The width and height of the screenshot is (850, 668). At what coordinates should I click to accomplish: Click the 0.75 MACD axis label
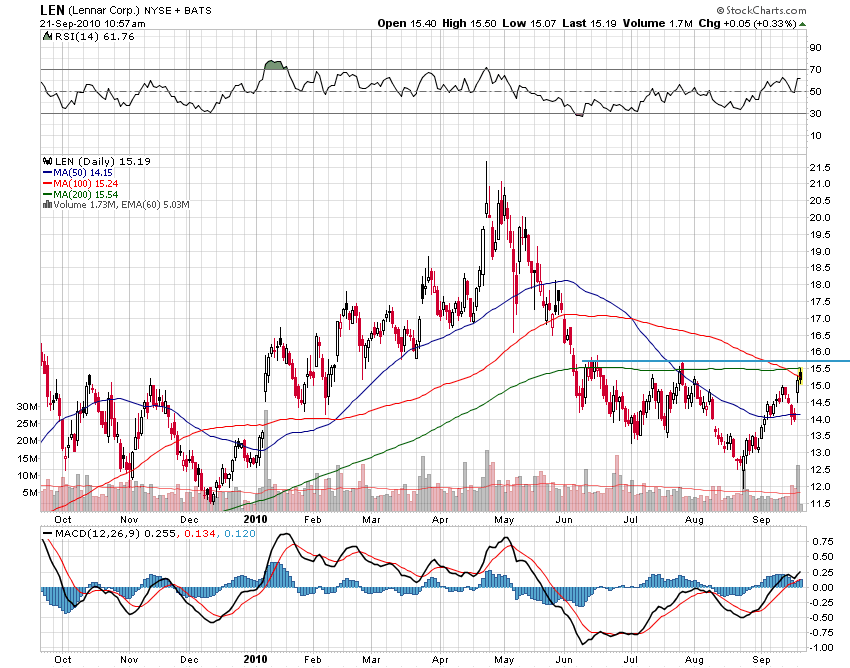[x=822, y=542]
